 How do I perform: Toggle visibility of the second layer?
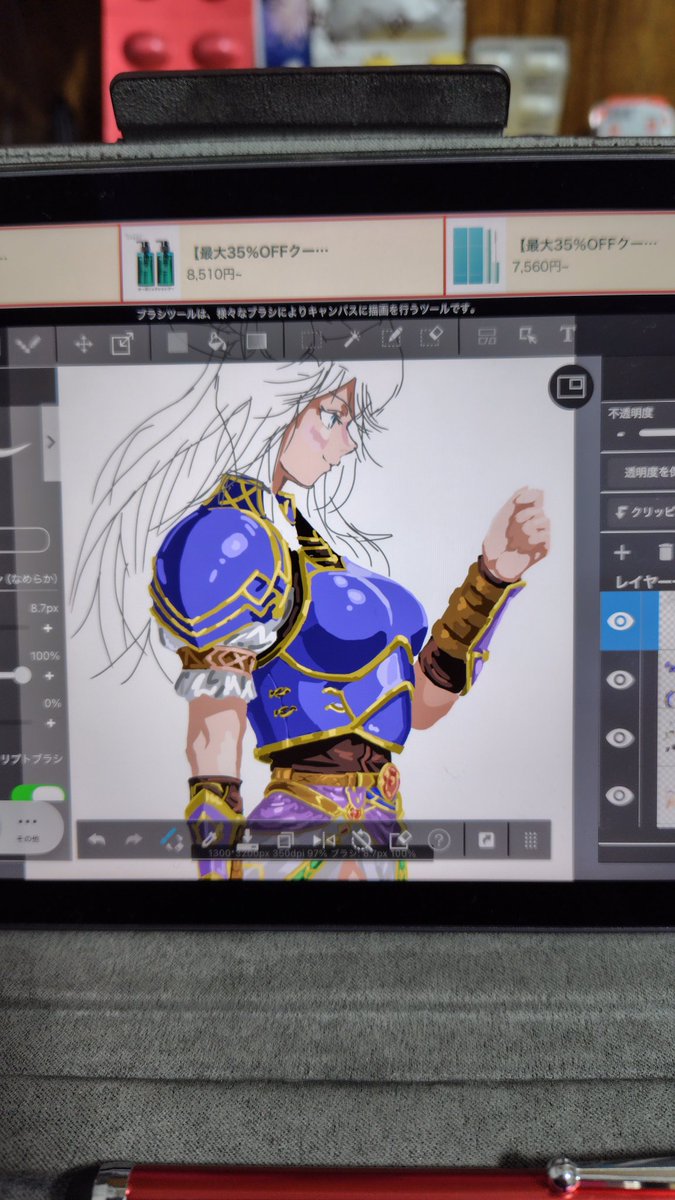(x=621, y=680)
